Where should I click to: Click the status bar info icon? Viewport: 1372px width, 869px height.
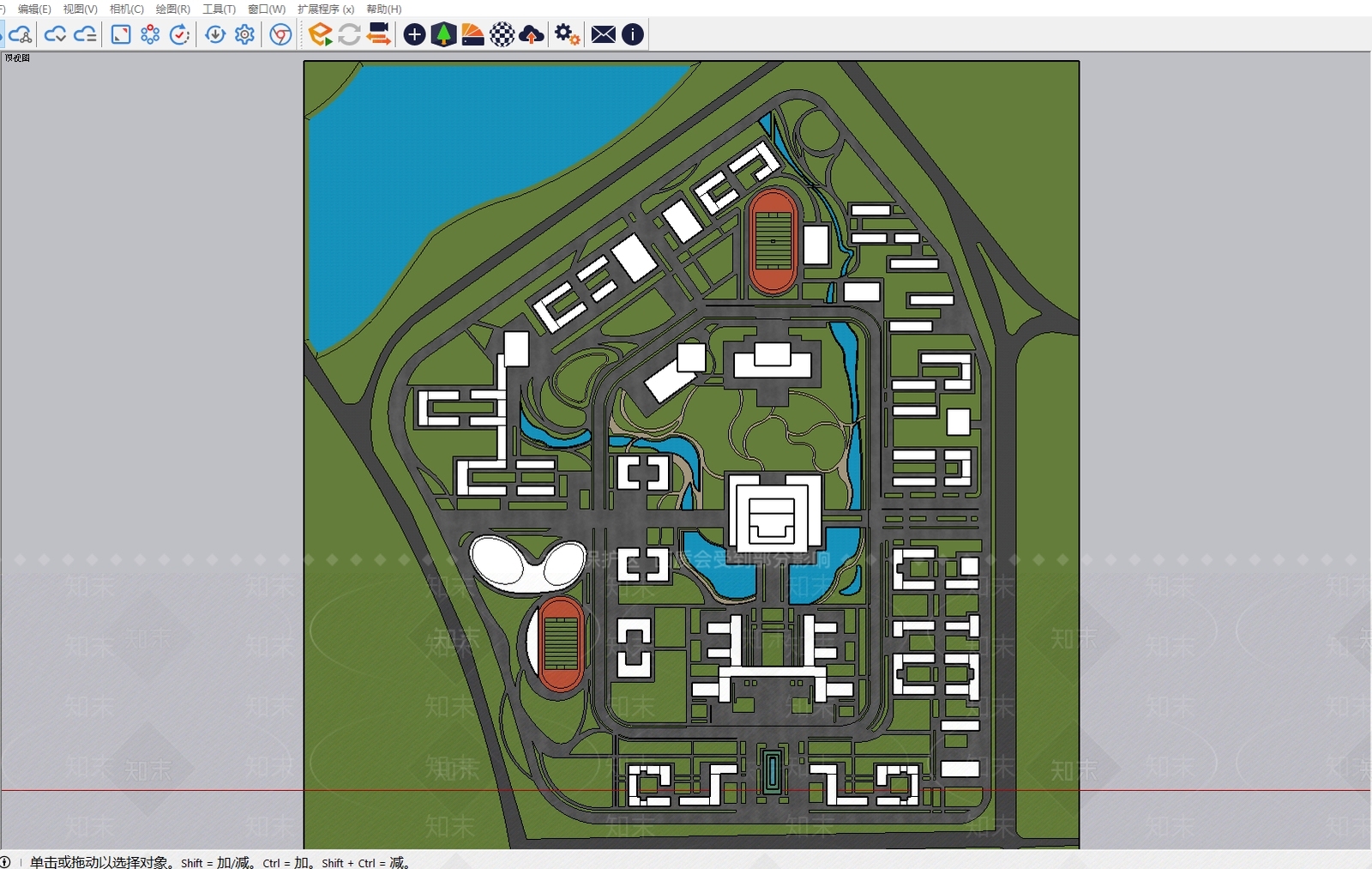point(5,862)
